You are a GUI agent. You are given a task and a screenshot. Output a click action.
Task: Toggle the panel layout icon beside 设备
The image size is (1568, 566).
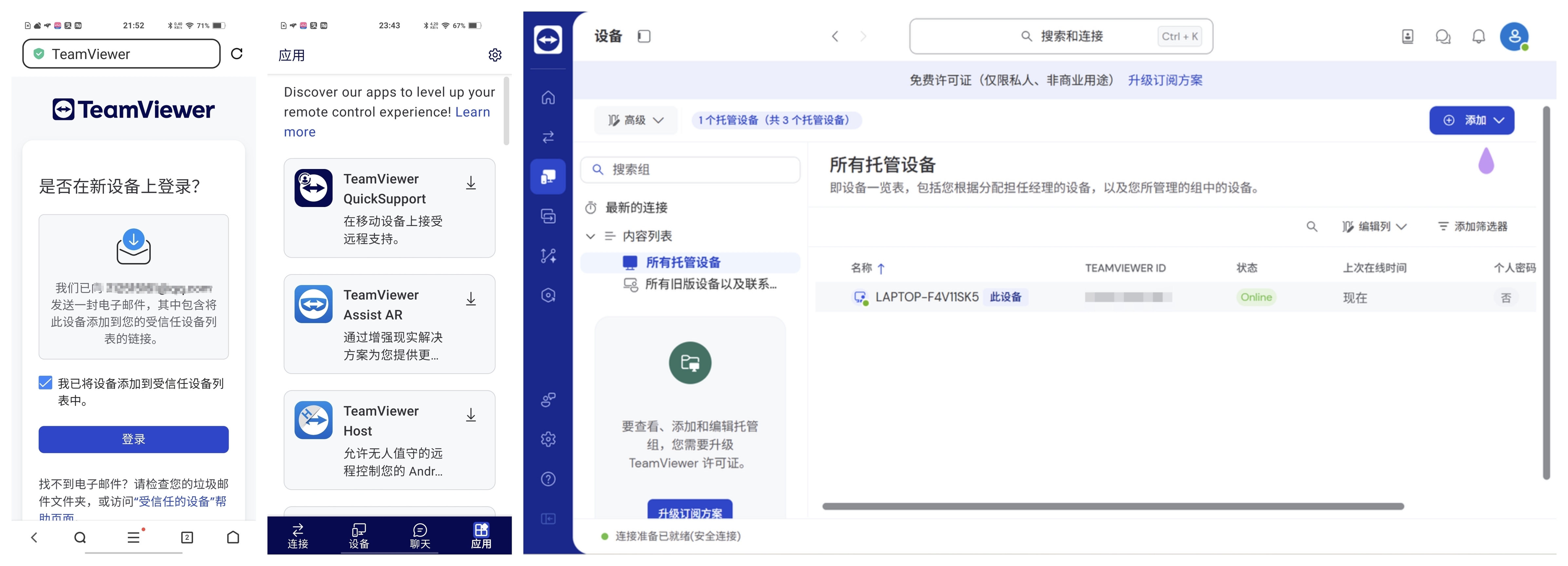pos(644,36)
